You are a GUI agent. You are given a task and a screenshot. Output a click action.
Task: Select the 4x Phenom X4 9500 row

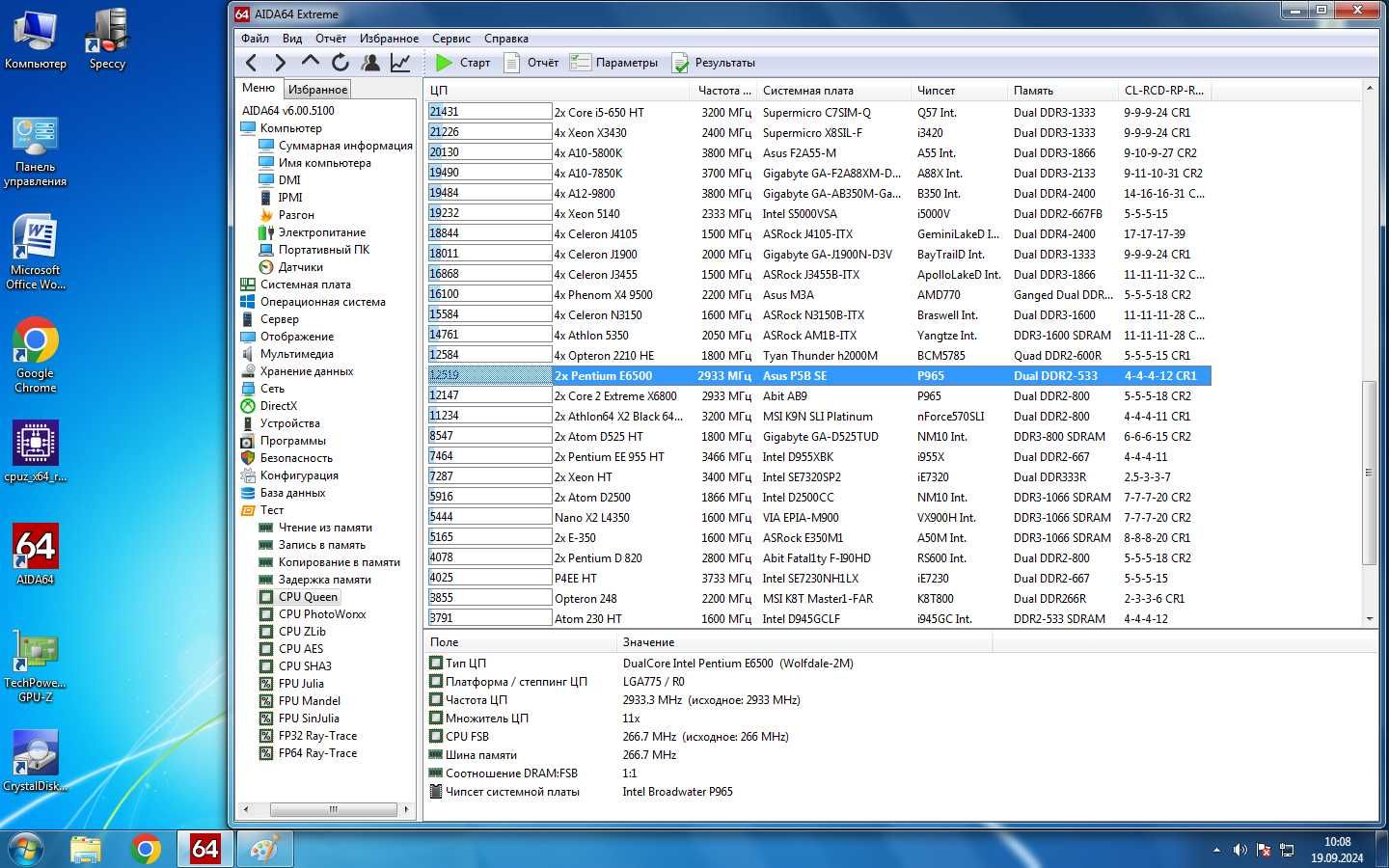pos(819,295)
